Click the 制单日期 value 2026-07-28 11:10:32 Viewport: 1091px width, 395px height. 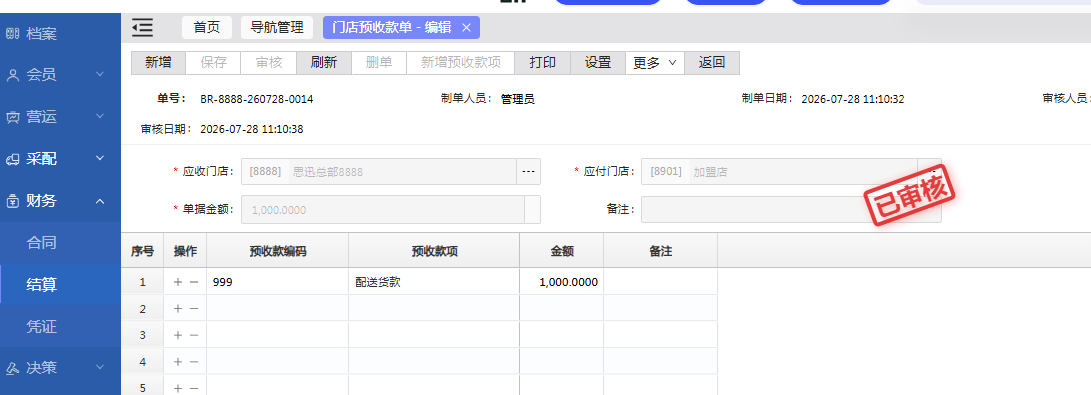pyautogui.click(x=852, y=99)
